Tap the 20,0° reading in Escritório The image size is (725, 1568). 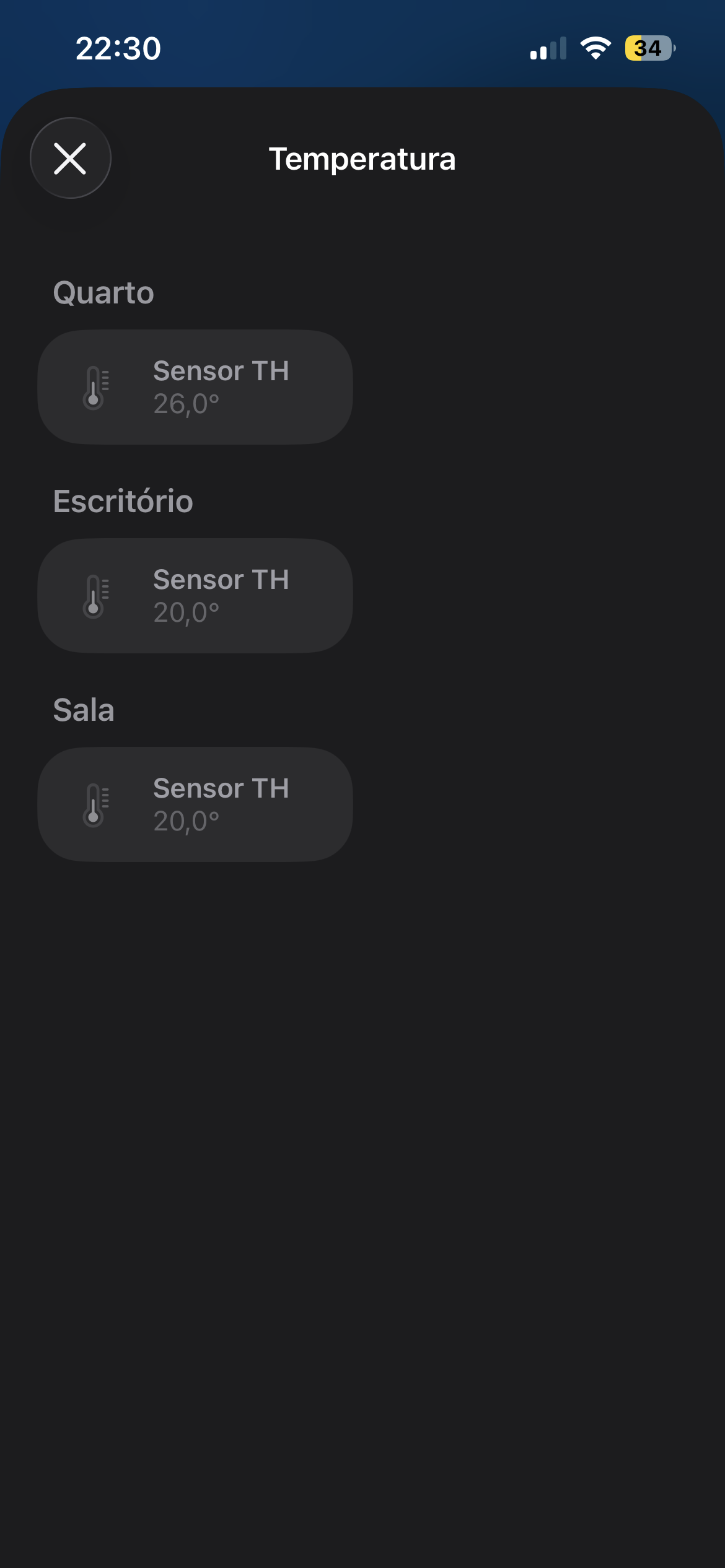point(187,613)
